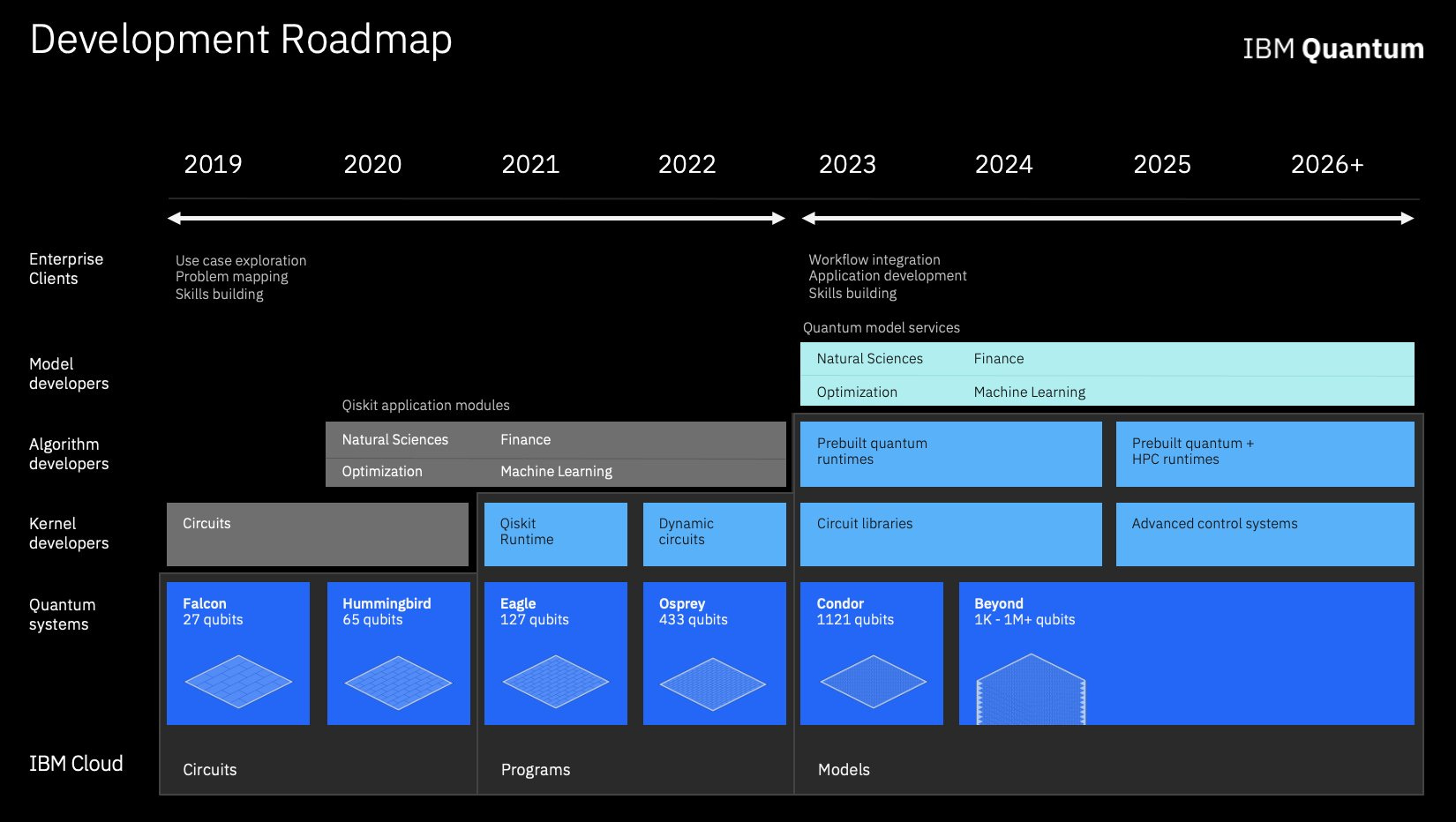Viewport: 1456px width, 822px height.
Task: Click the Advanced control systems block
Action: 1265,534
